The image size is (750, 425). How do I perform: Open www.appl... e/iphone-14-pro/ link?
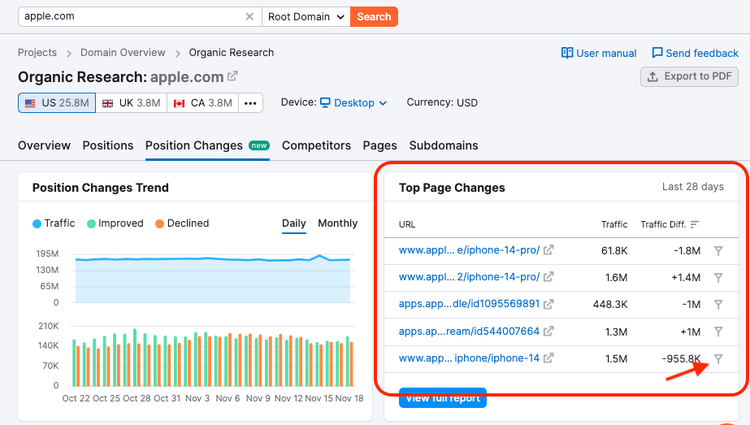pyautogui.click(x=469, y=250)
